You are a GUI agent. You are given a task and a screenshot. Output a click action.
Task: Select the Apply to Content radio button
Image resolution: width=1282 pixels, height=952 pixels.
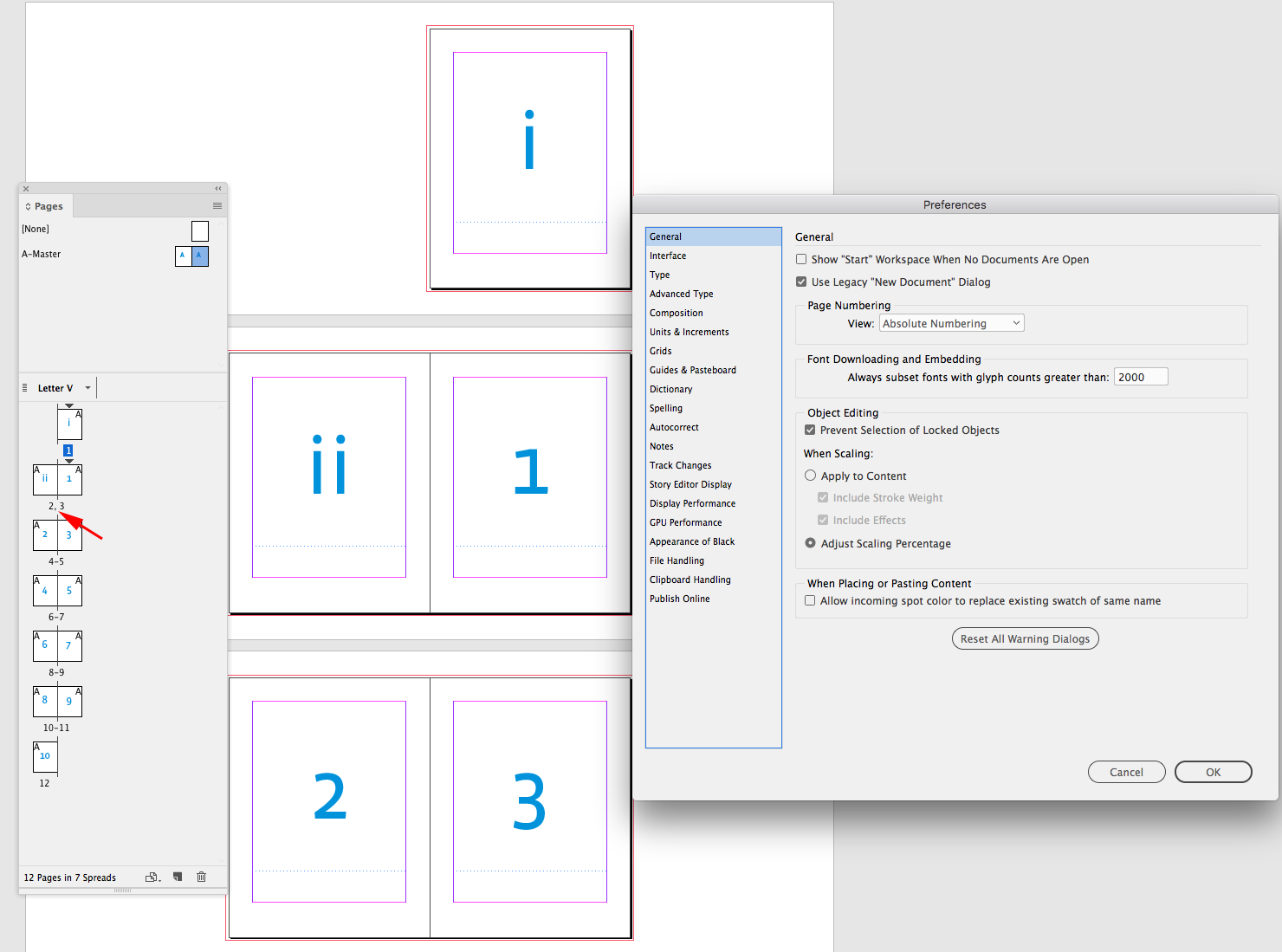point(811,475)
